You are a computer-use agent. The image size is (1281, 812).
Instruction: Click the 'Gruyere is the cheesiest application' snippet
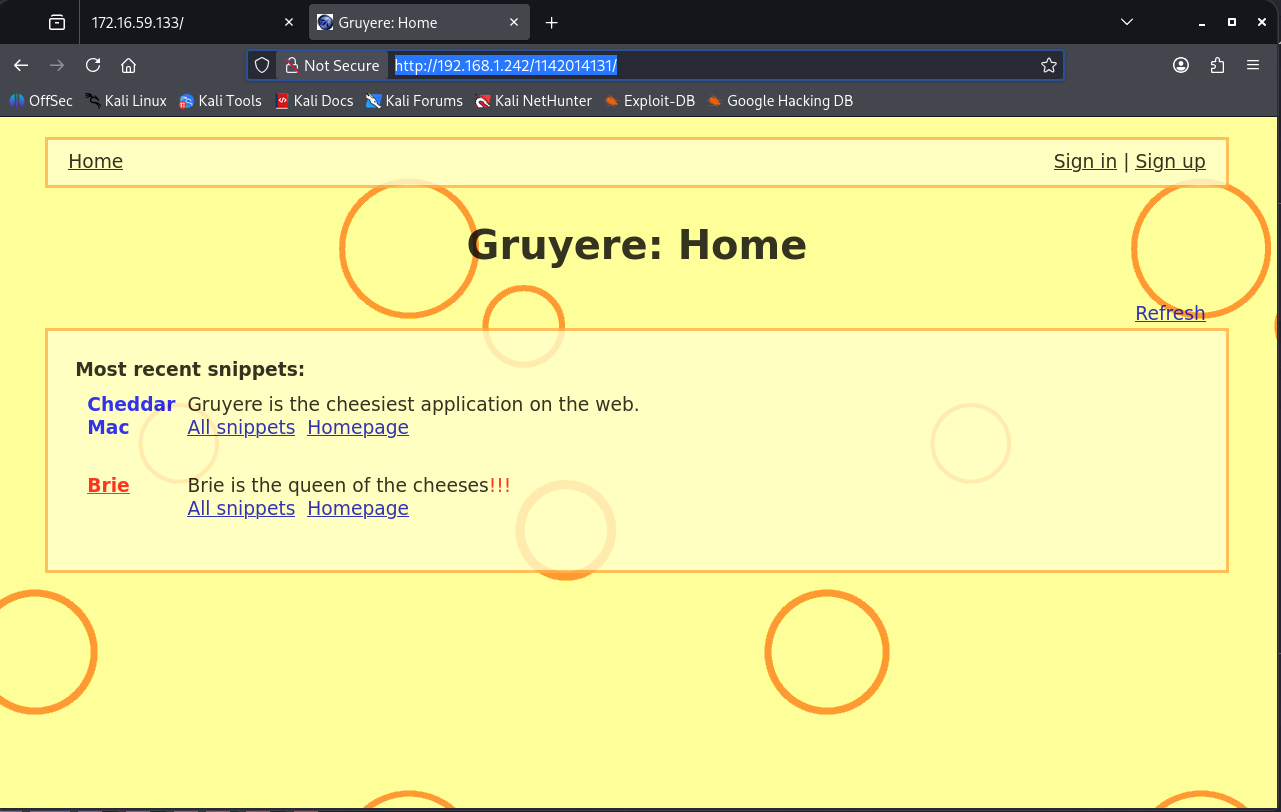(x=413, y=404)
